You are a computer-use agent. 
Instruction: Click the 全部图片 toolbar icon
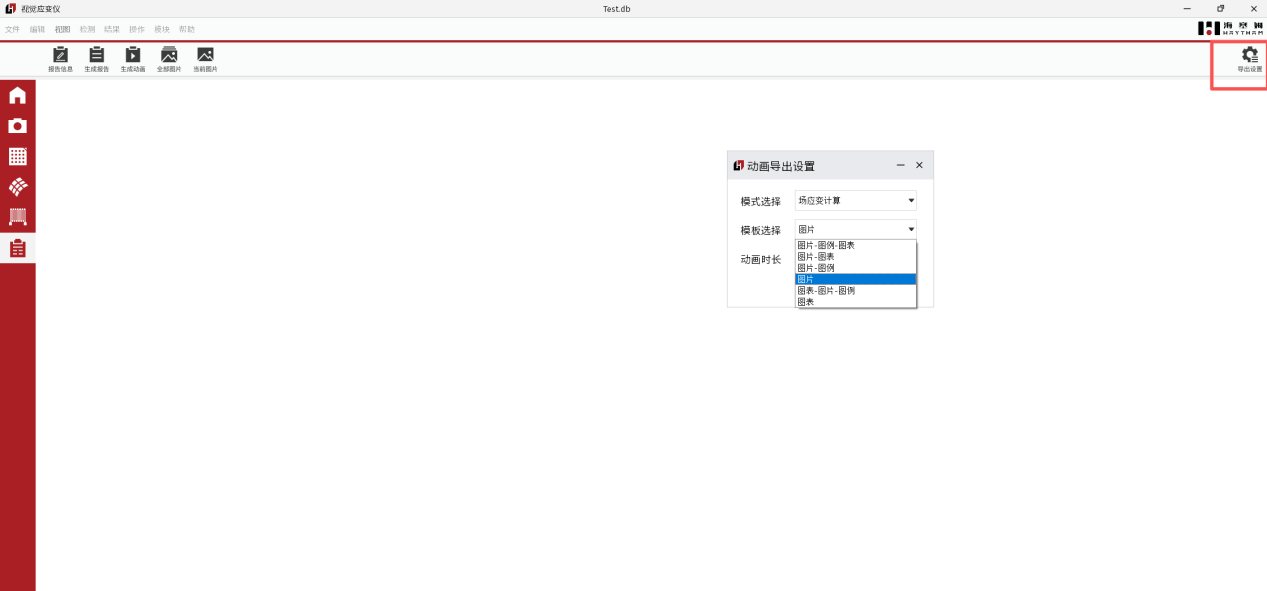pos(169,56)
